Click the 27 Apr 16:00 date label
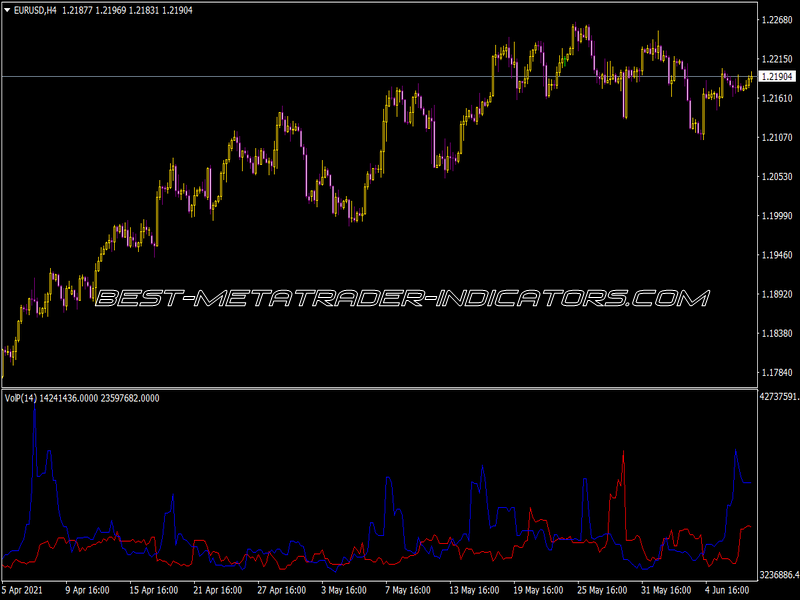This screenshot has width=800, height=600. coord(282,590)
